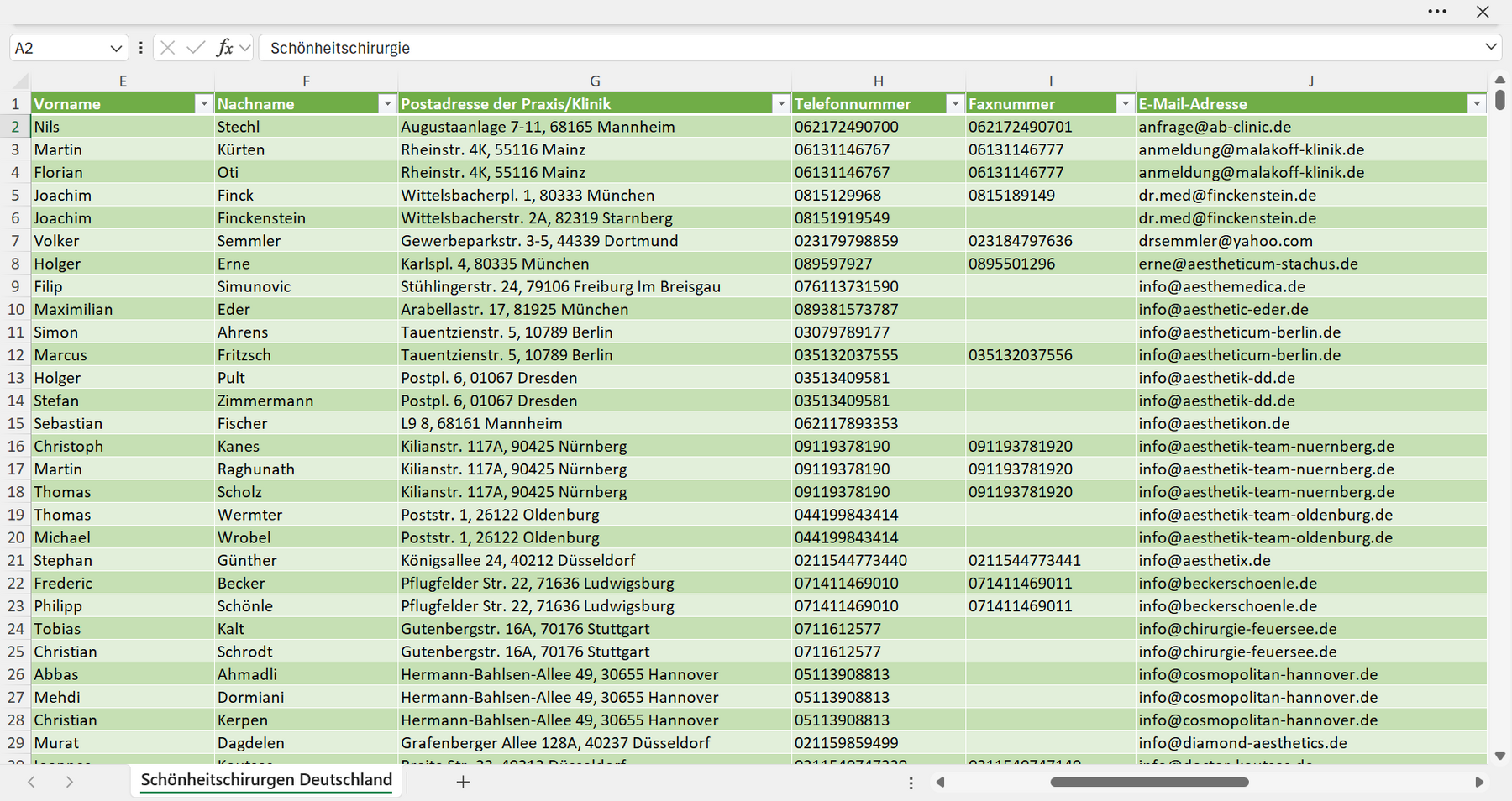
Task: Select email info@aesthetic-eder.de
Action: pyautogui.click(x=1310, y=309)
